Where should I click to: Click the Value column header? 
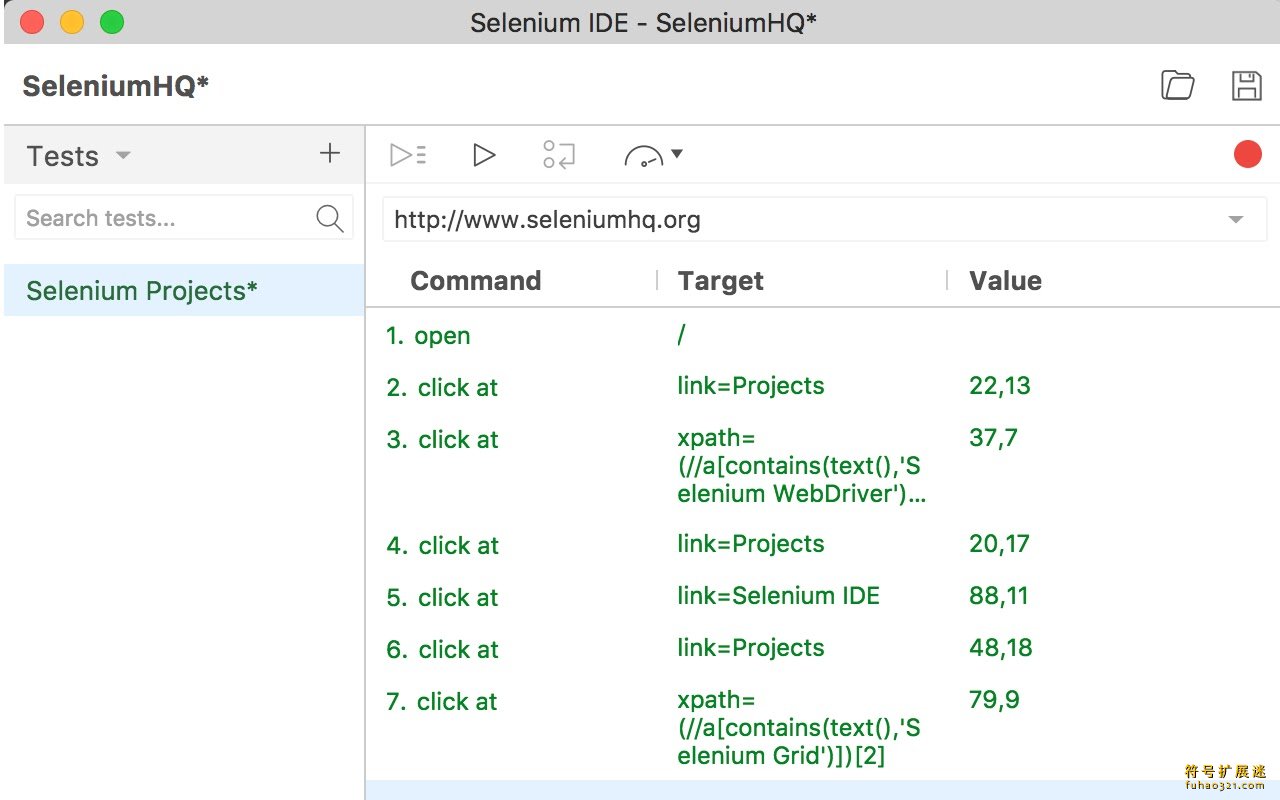1005,281
